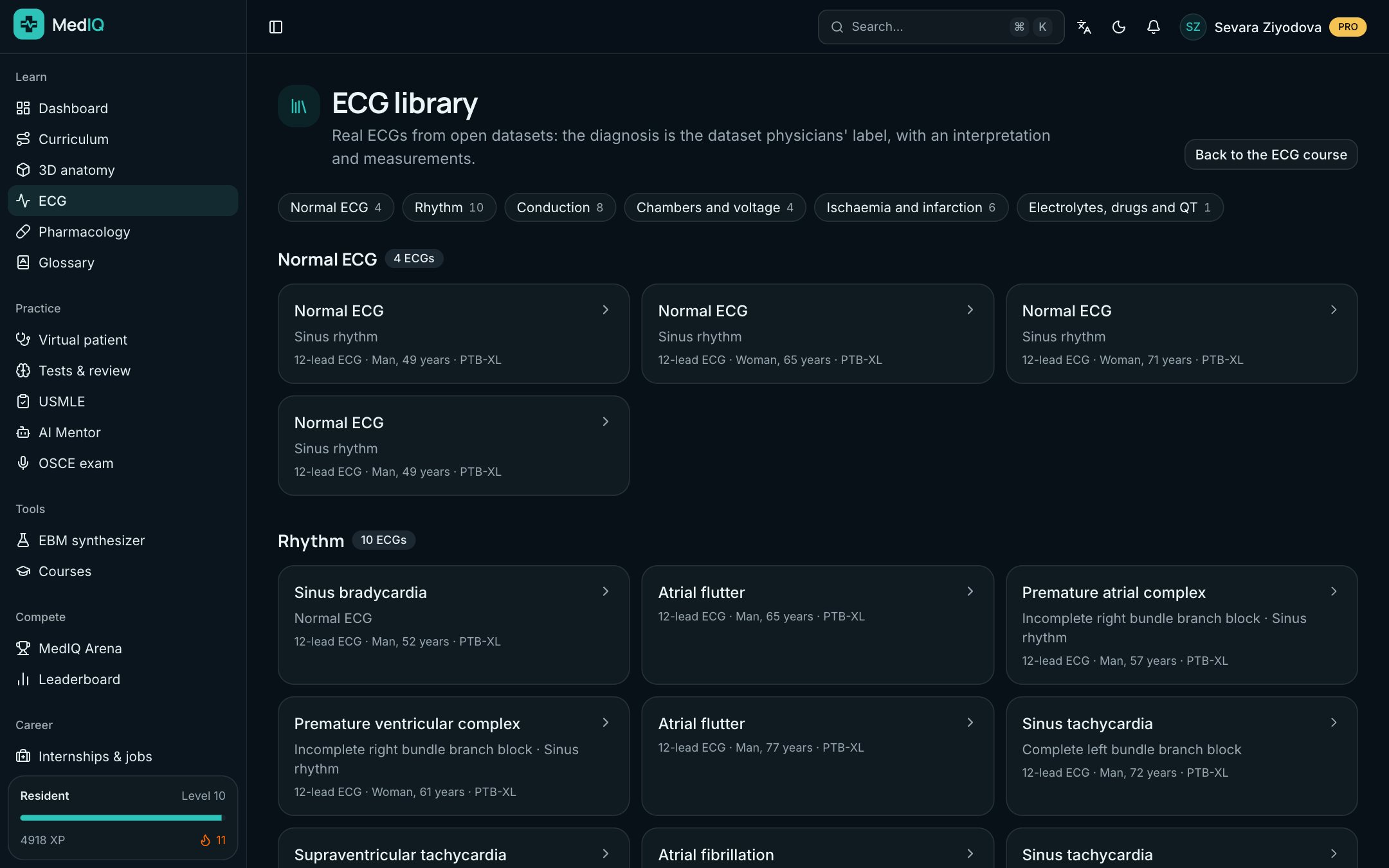
Task: Click the Search input field
Action: pos(941,27)
